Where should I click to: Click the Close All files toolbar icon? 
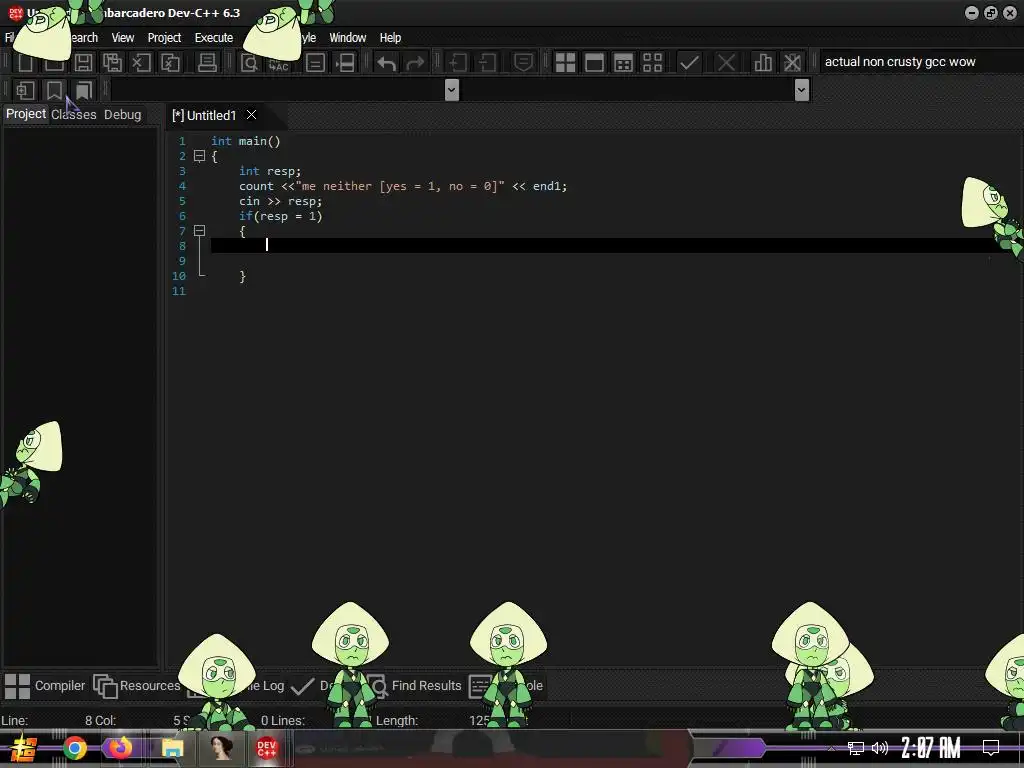click(x=170, y=63)
